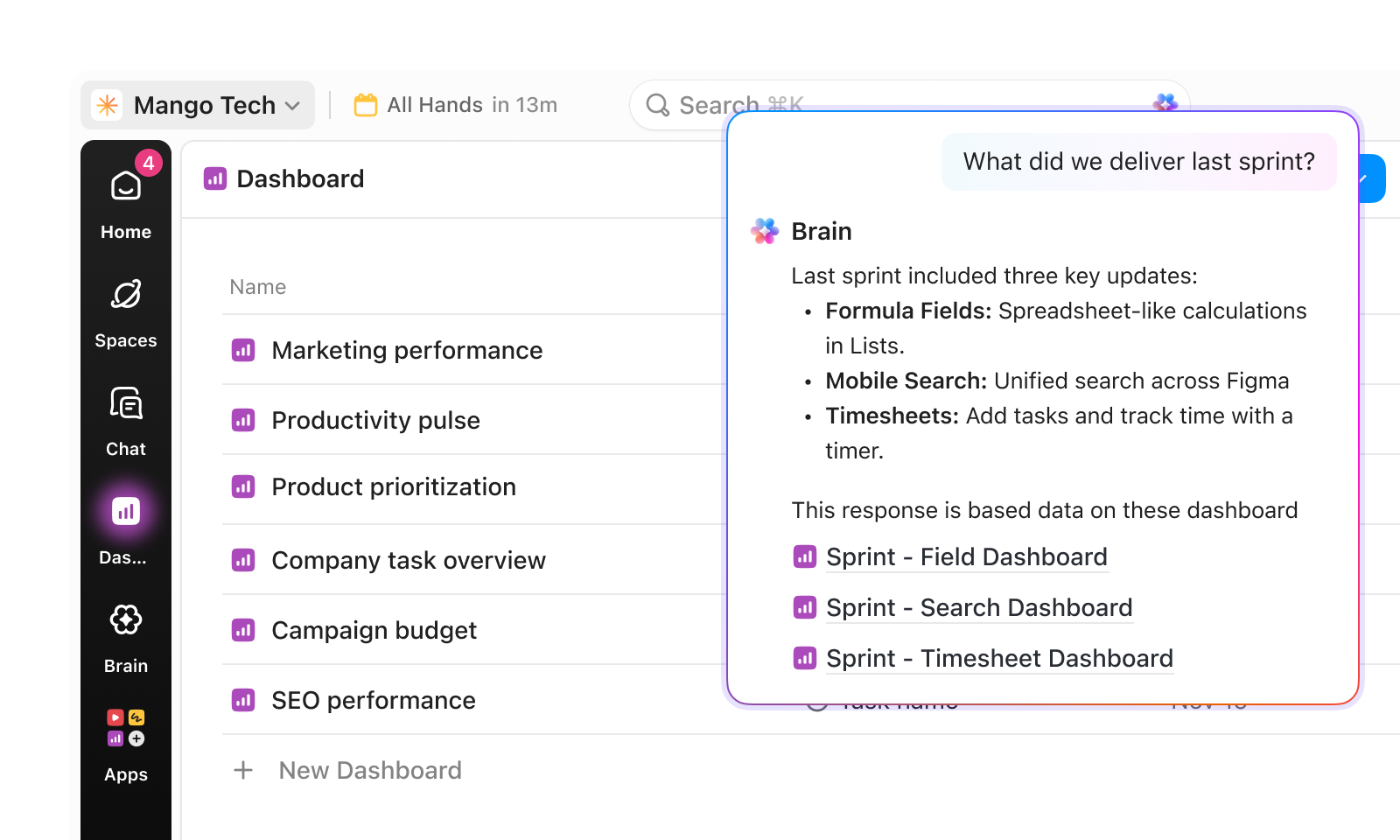Click the plus icon to add an app

(x=136, y=738)
